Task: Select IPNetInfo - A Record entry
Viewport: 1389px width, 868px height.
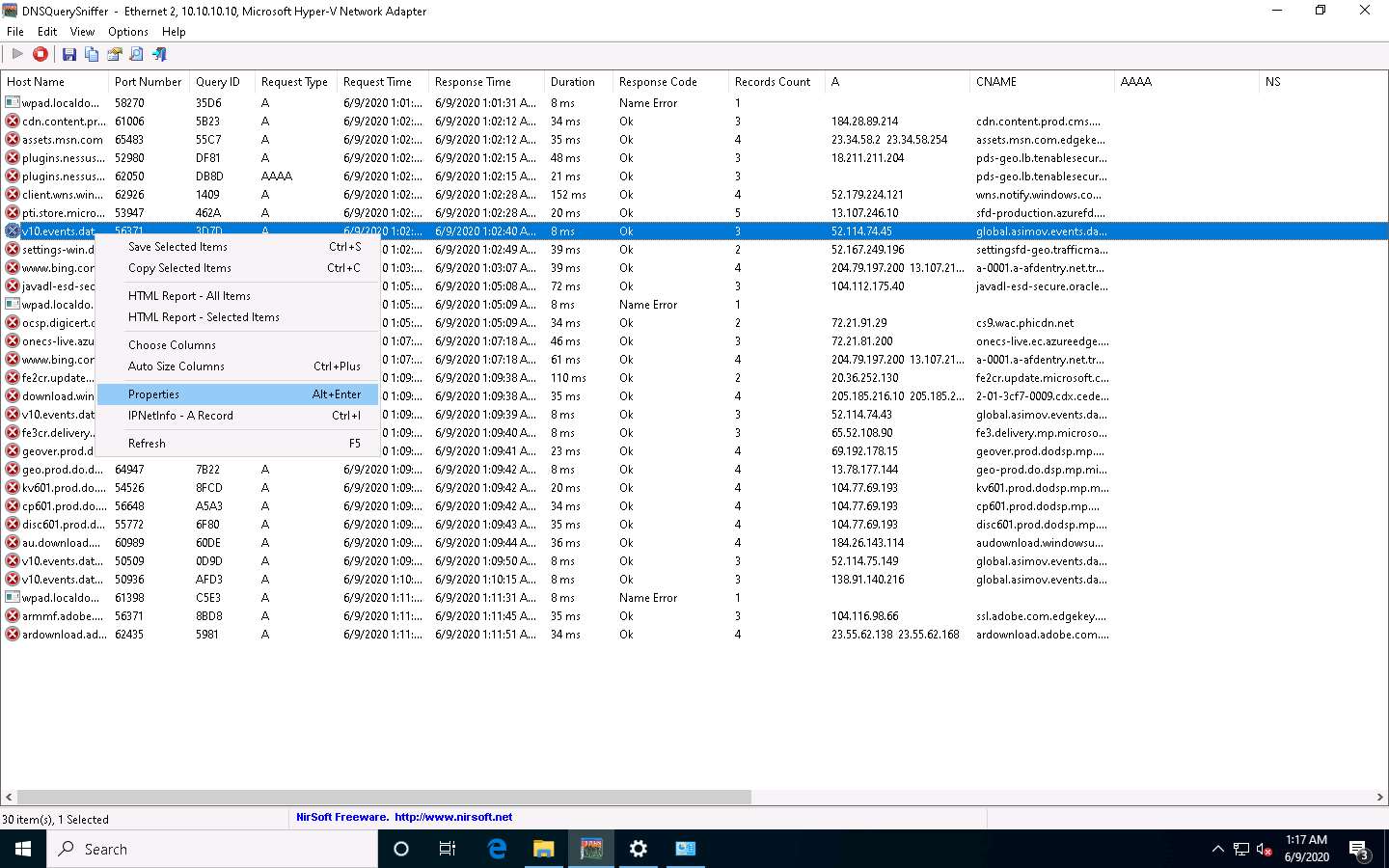Action: (x=238, y=416)
